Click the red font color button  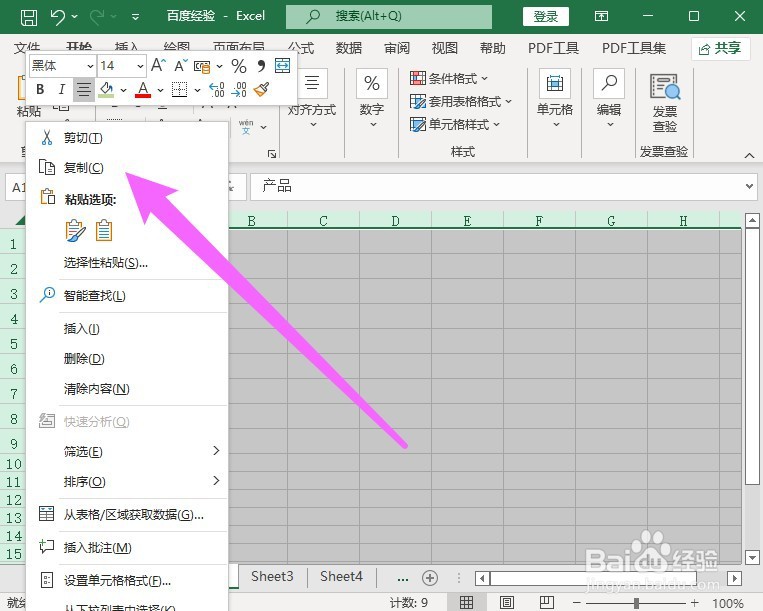(143, 90)
